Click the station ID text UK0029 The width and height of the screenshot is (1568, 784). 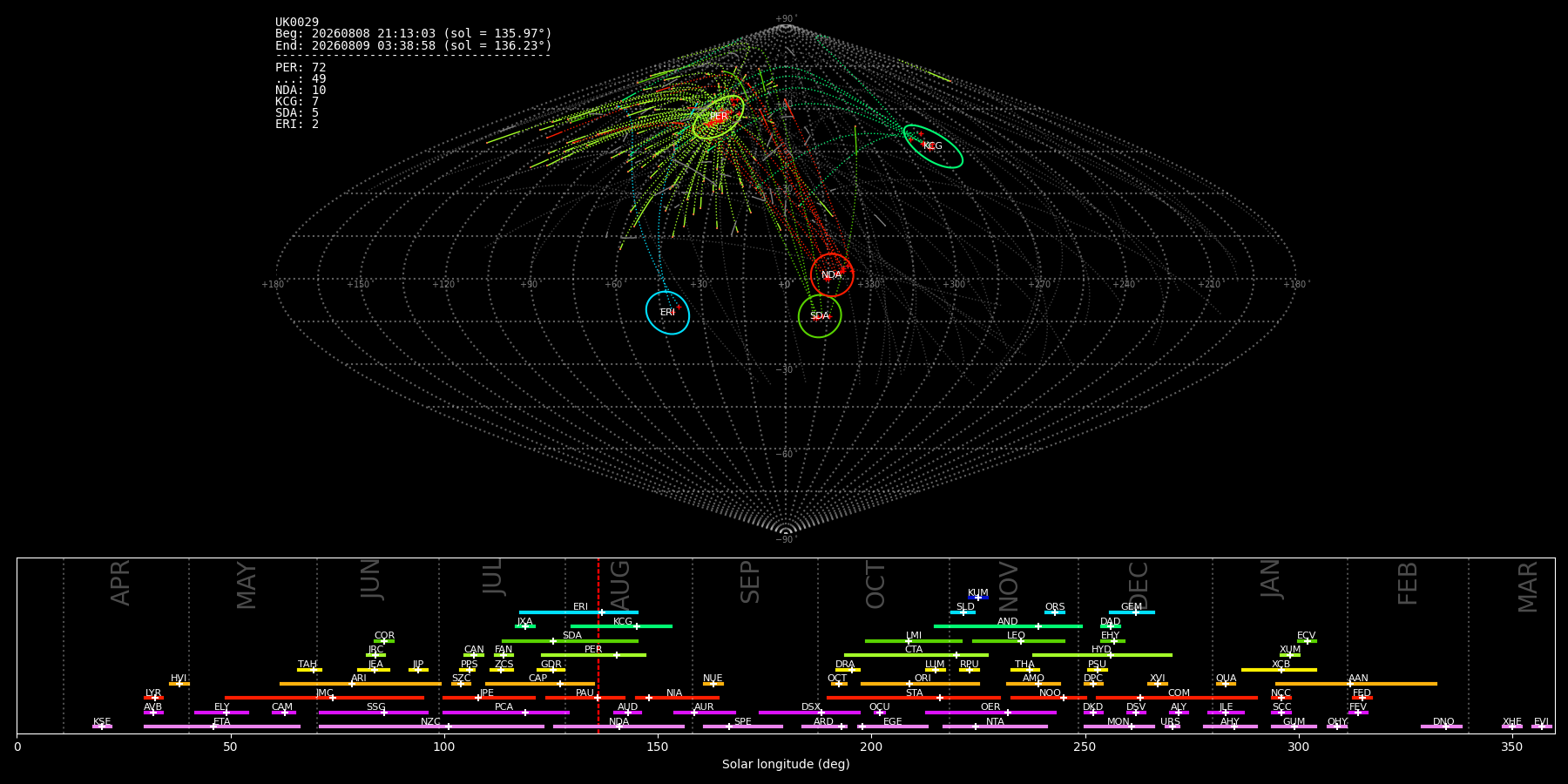[297, 23]
